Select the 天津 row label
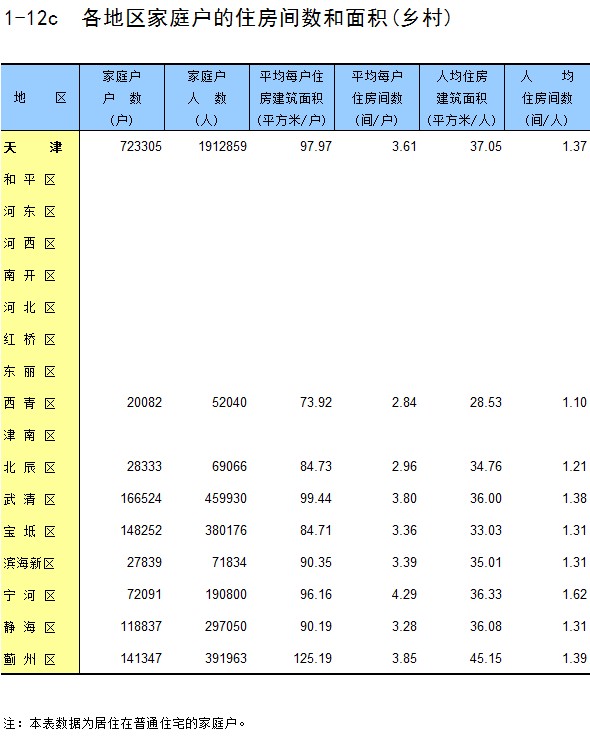The width and height of the screenshot is (590, 739). pyautogui.click(x=33, y=148)
